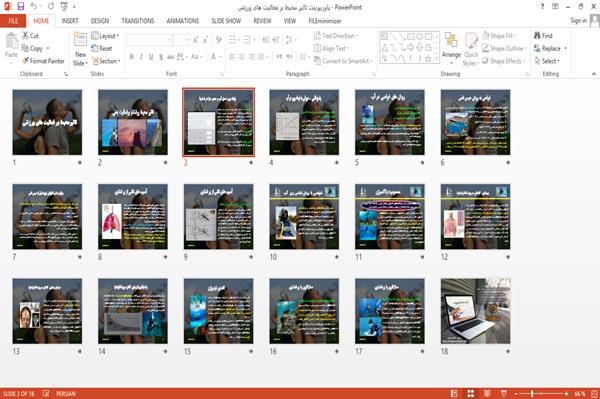Select the Cut command
The image size is (600, 399).
click(x=31, y=36)
